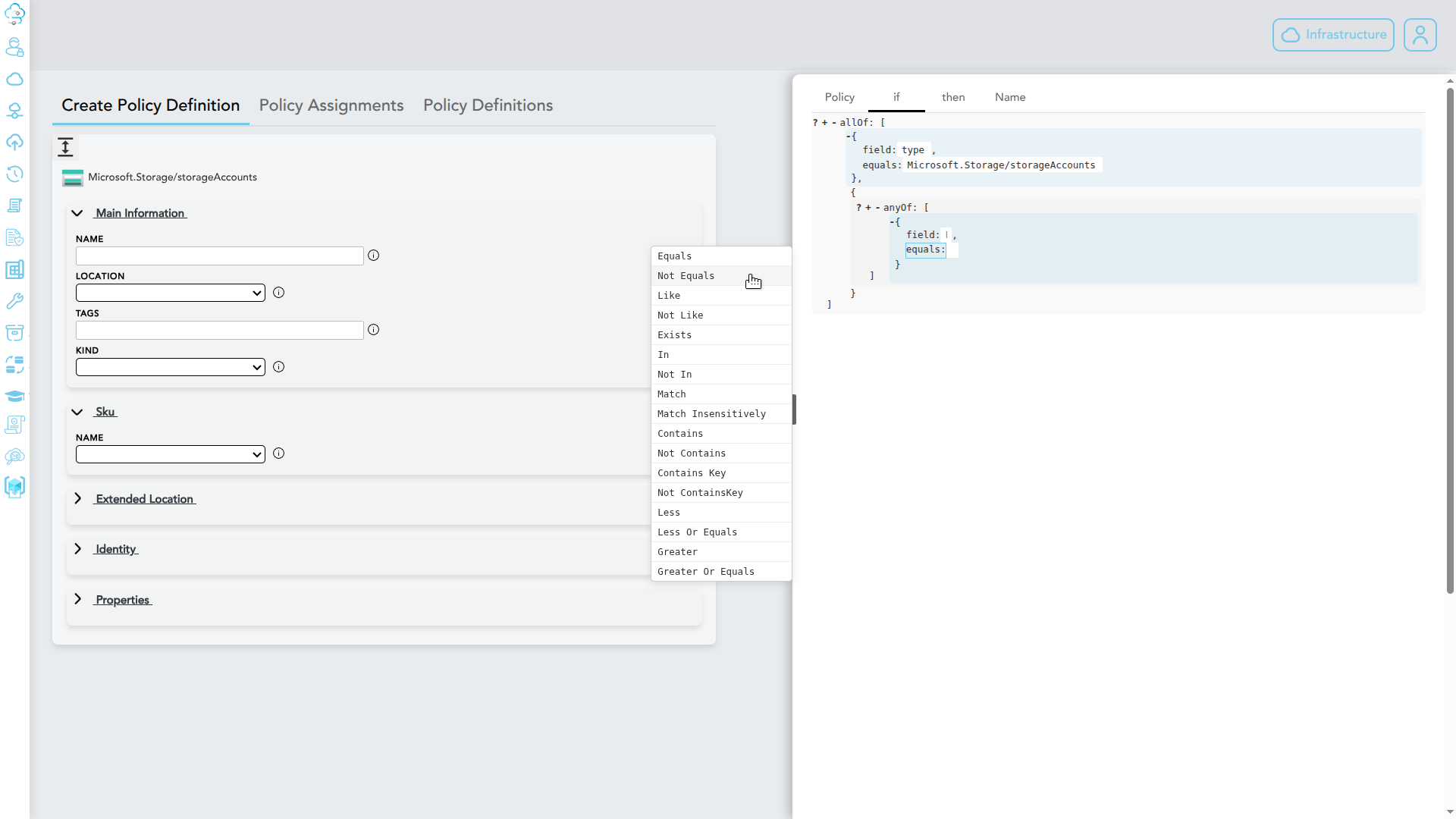Image resolution: width=1456 pixels, height=819 pixels.
Task: Show info for TAGS field
Action: [x=373, y=330]
